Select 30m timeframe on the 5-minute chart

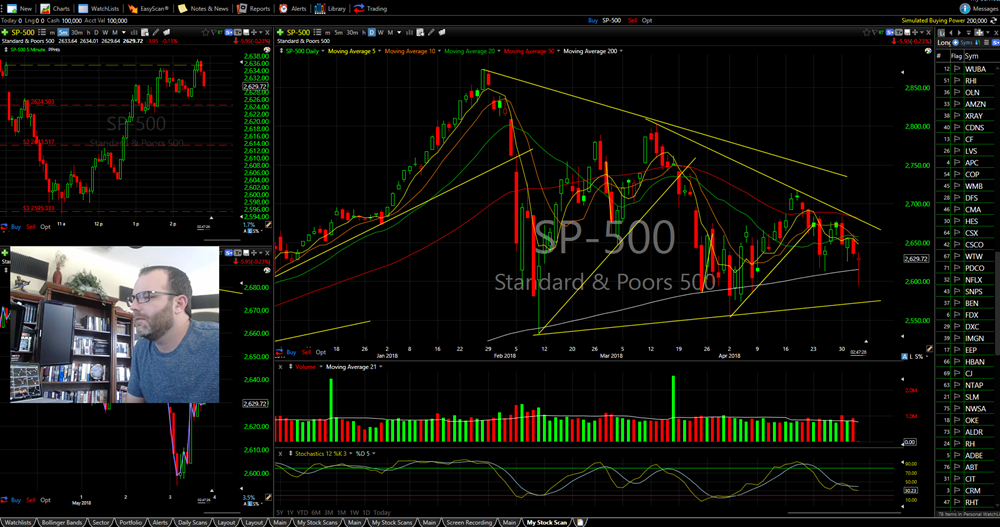pos(77,33)
